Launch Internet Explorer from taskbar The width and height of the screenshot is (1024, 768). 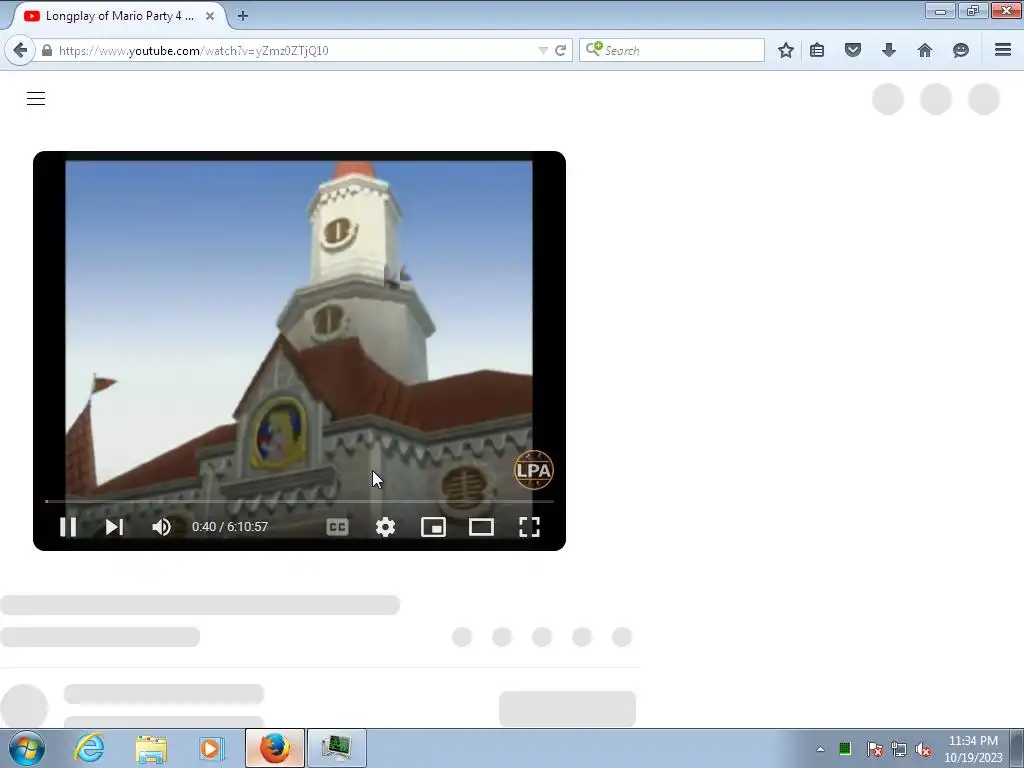pos(89,748)
